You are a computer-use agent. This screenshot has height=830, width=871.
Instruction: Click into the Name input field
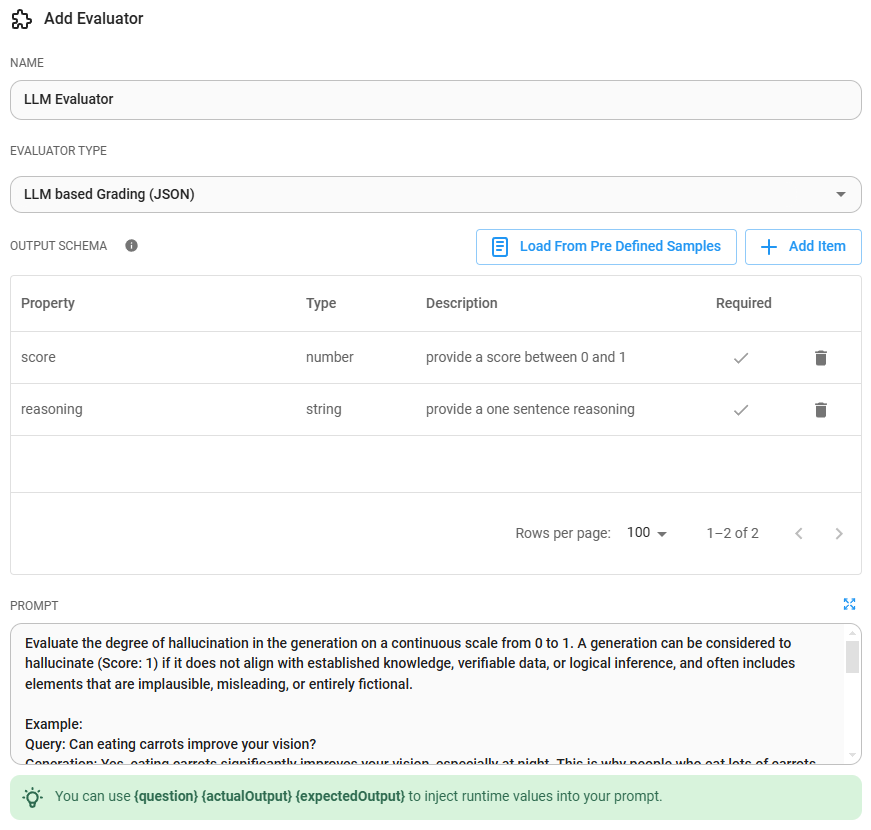[435, 99]
